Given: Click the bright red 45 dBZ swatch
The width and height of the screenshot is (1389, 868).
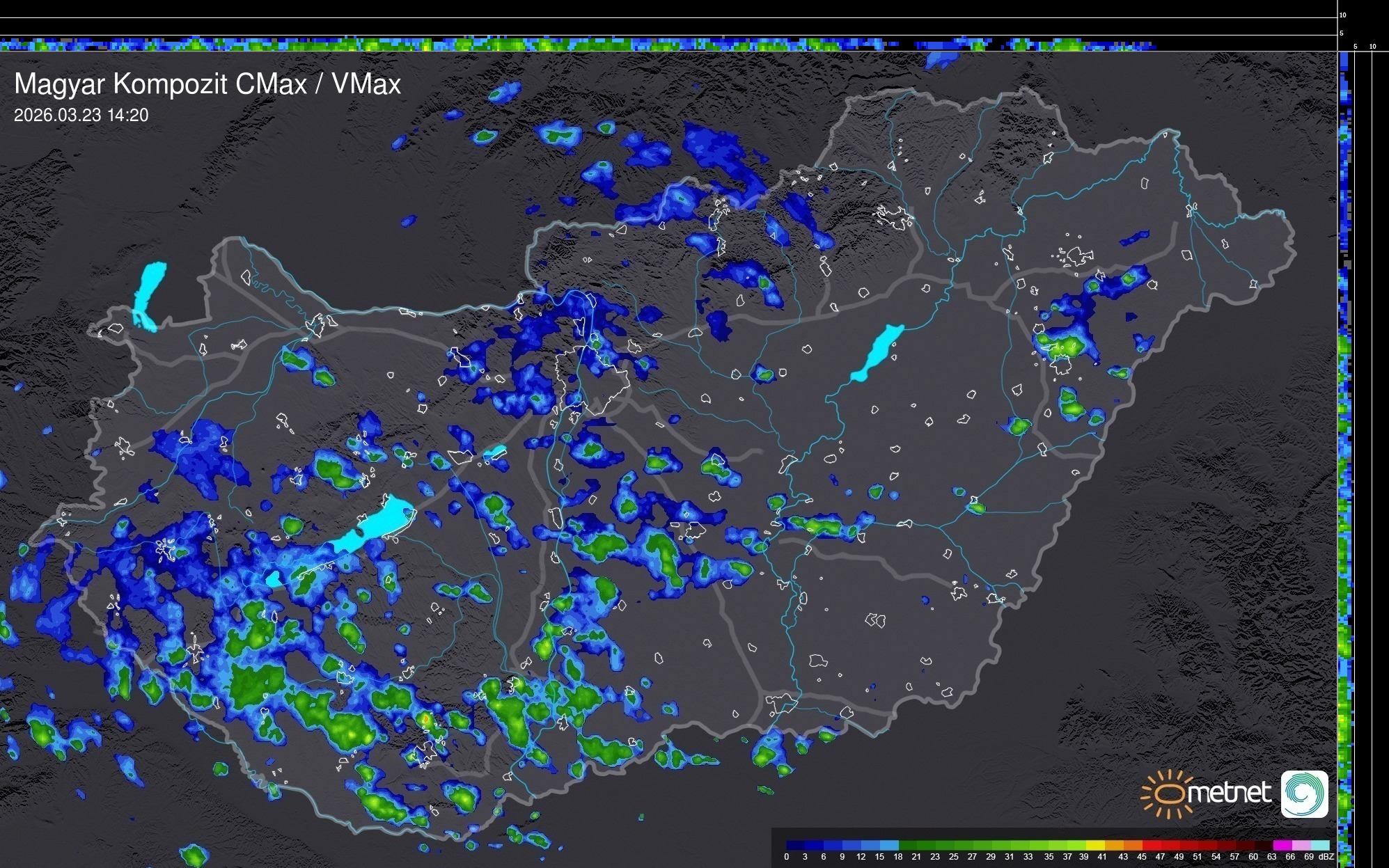Looking at the screenshot, I should [1152, 845].
